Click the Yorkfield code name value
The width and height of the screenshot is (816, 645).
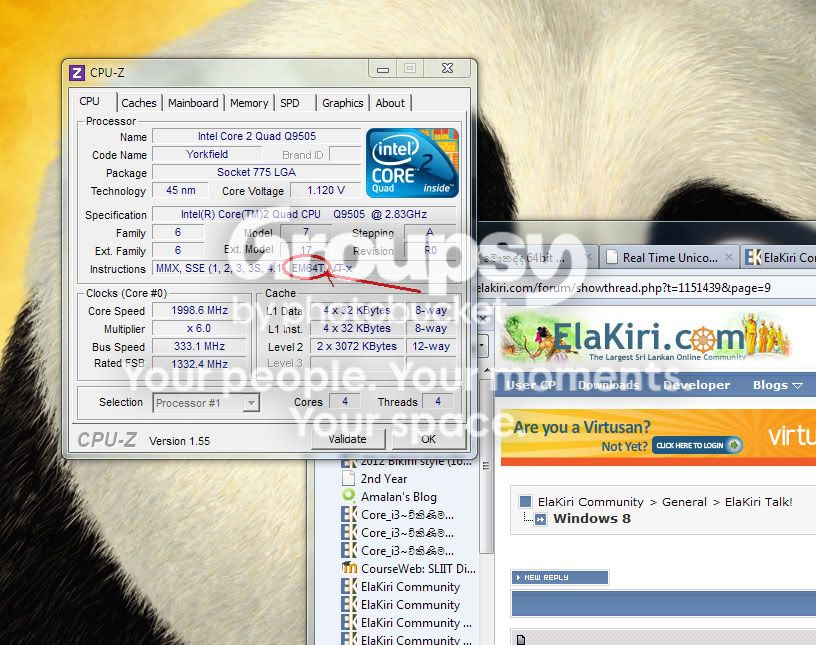click(207, 154)
